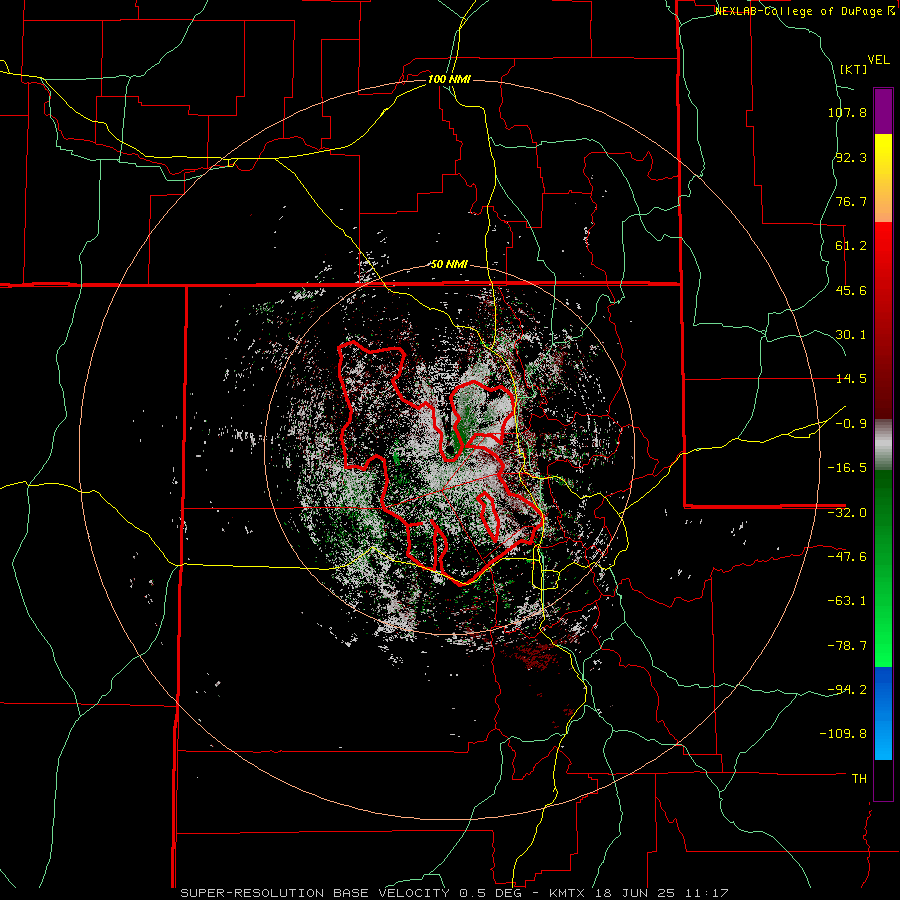
Task: Click the 76.7 velocity scale value
Action: [851, 201]
